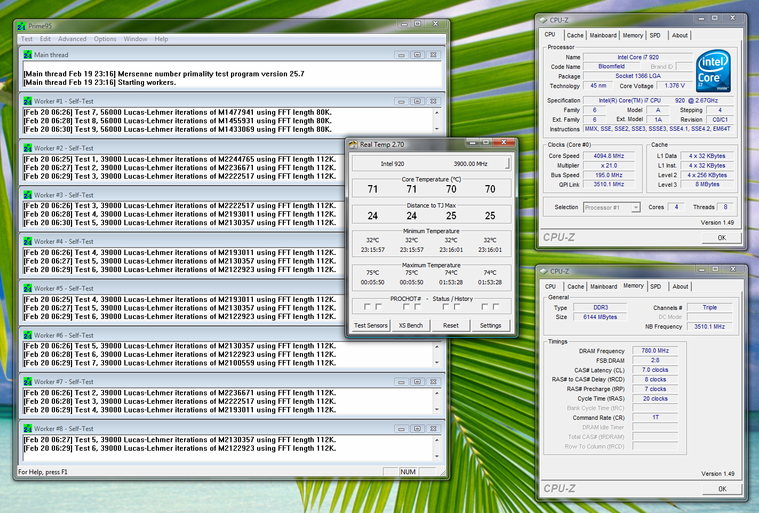Click the scroll-down arrow in Worker #1 window
This screenshot has width=759, height=513.
click(436, 131)
